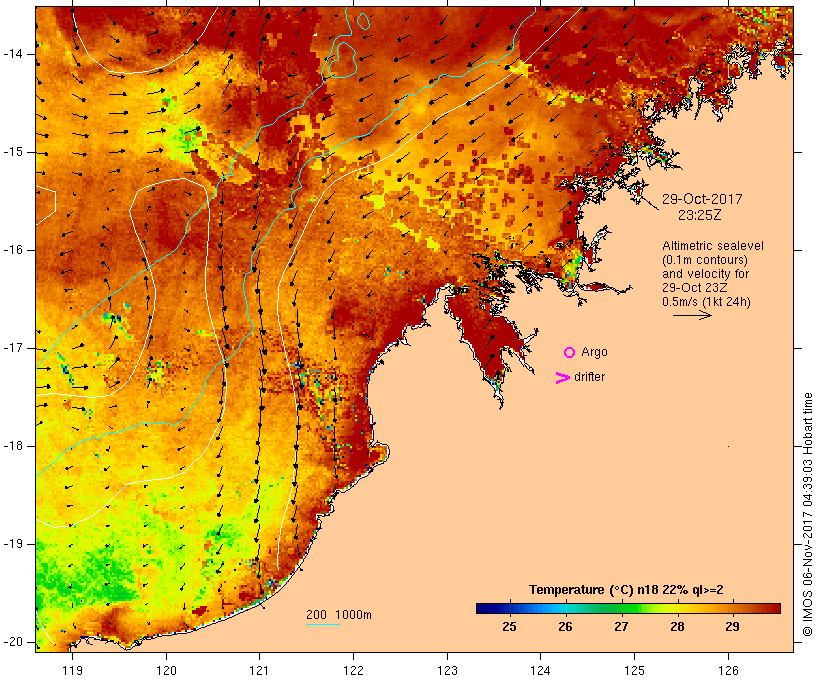The image size is (820, 680).
Task: Click the 0.5m/s velocity scale arrow
Action: tap(692, 315)
